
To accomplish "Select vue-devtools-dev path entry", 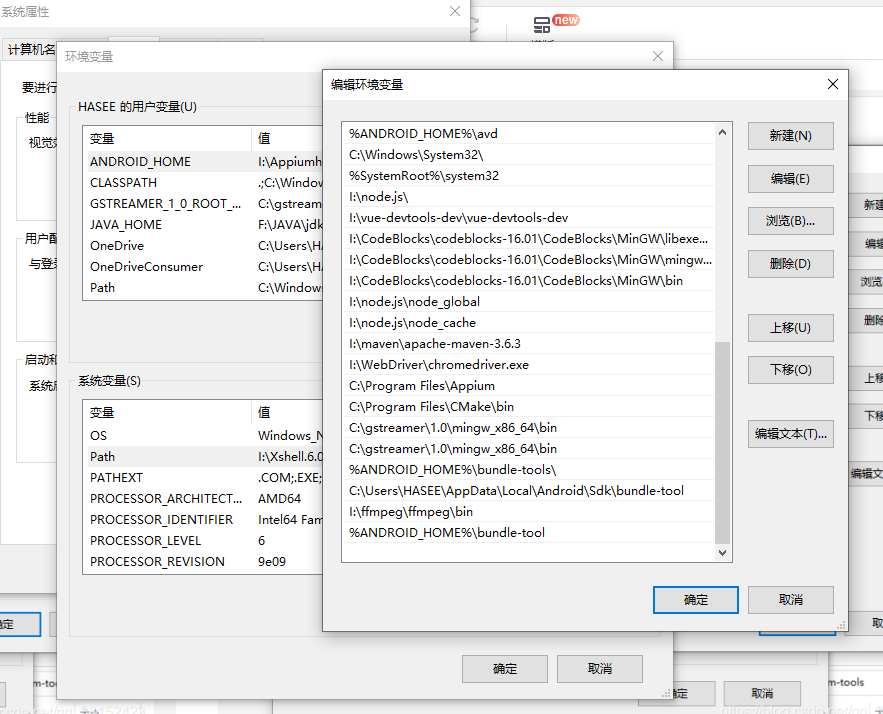I will 528,217.
